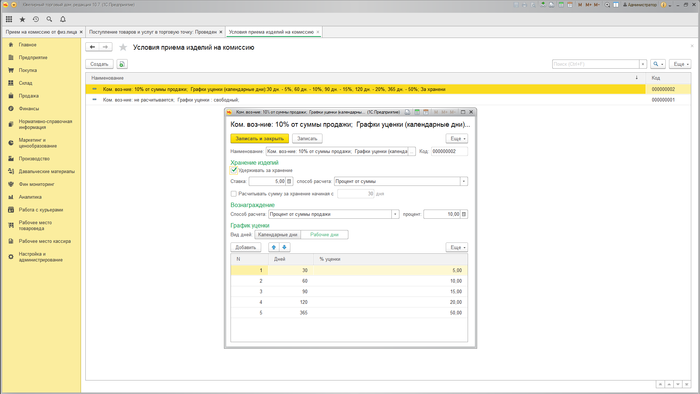
Task: Open notifications bell icon
Action: click(63, 19)
